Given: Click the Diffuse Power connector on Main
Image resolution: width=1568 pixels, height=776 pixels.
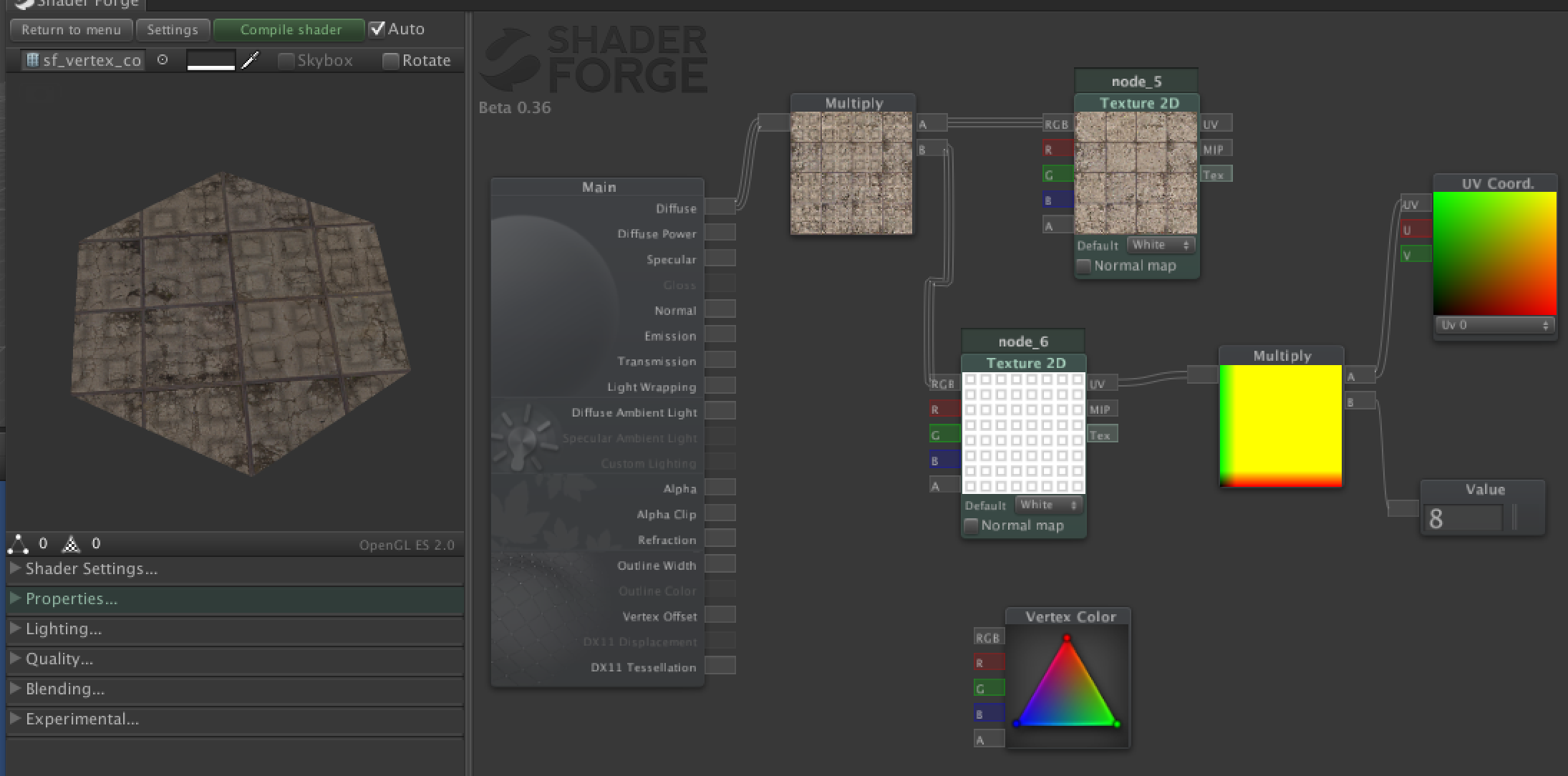Looking at the screenshot, I should click(x=720, y=233).
